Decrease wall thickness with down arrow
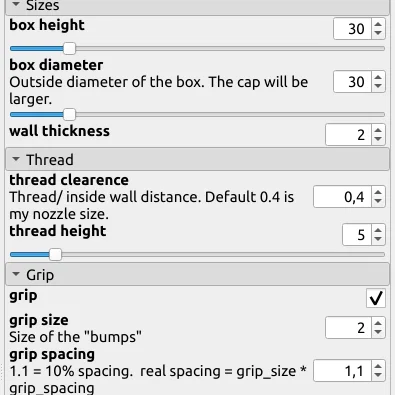The image size is (395, 395). 378,140
